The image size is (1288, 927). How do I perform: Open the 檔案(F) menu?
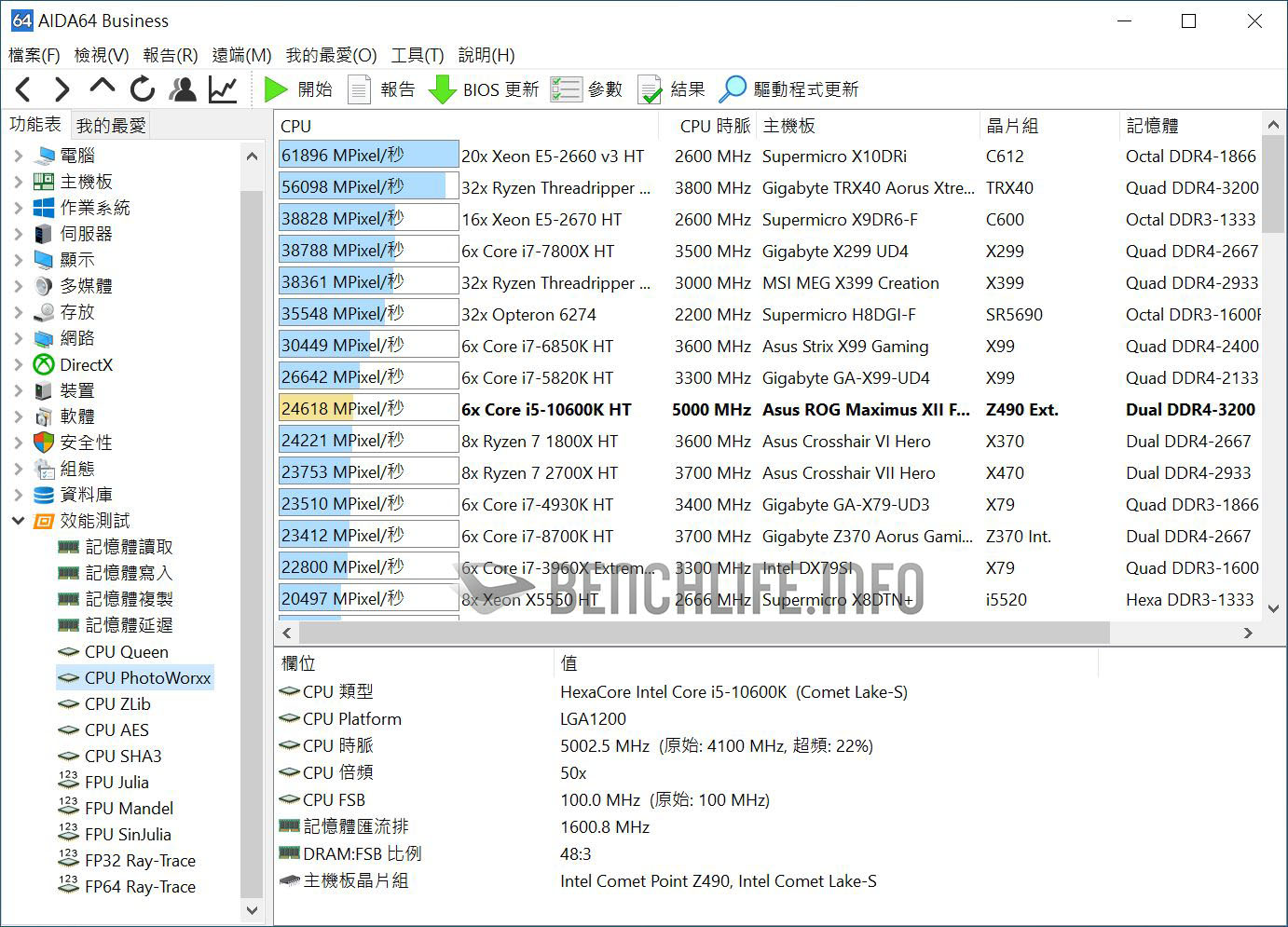[34, 55]
